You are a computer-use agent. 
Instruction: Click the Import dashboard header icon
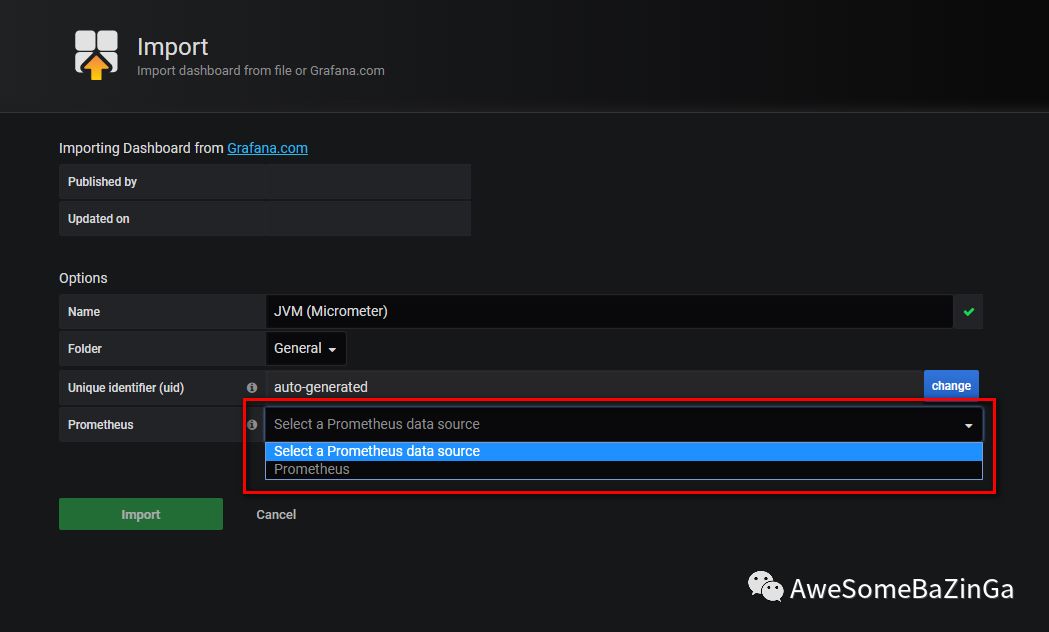coord(96,55)
